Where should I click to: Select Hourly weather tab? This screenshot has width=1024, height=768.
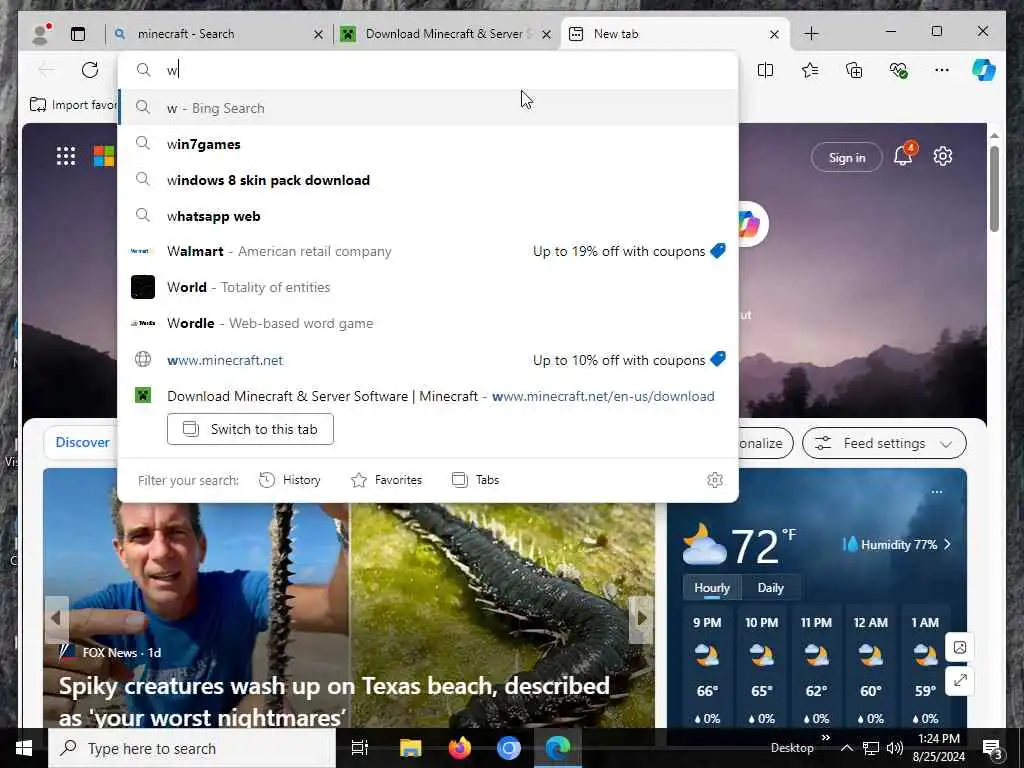(712, 588)
